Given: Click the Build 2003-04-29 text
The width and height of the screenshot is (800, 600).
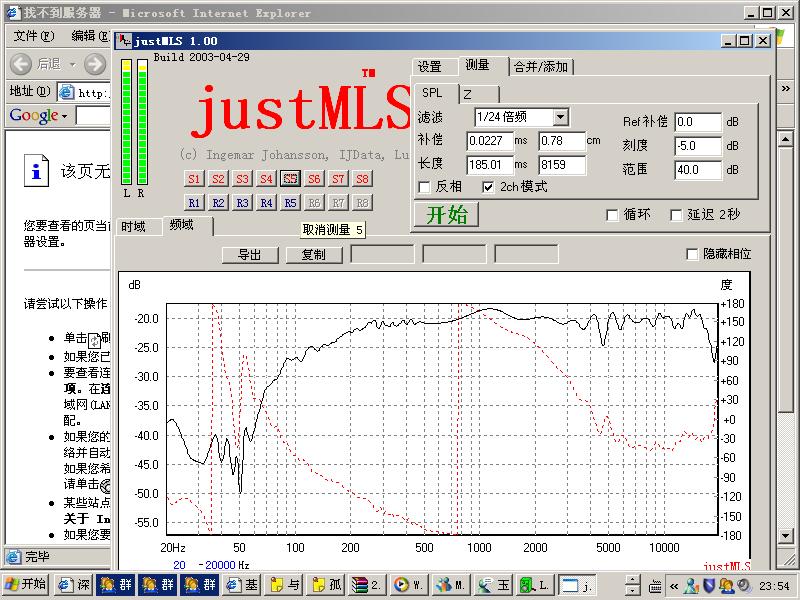Looking at the screenshot, I should (202, 57).
